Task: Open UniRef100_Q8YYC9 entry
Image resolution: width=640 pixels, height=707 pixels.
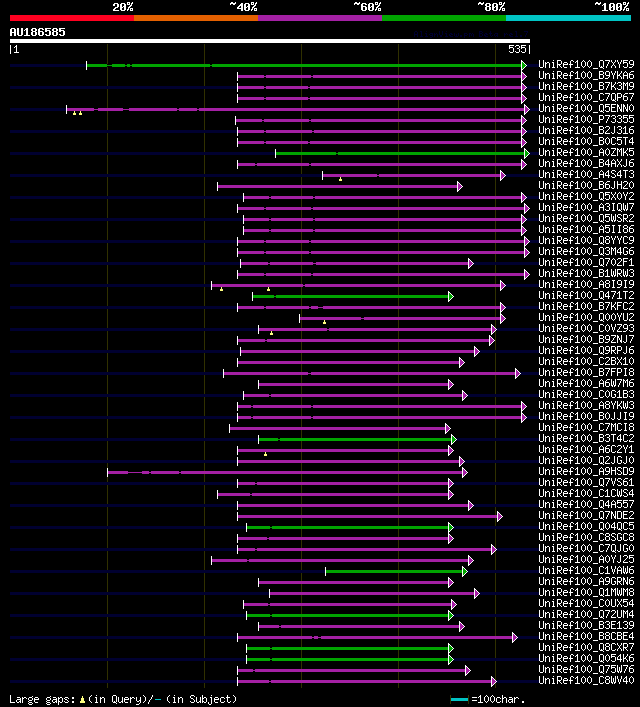Action: pyautogui.click(x=586, y=240)
